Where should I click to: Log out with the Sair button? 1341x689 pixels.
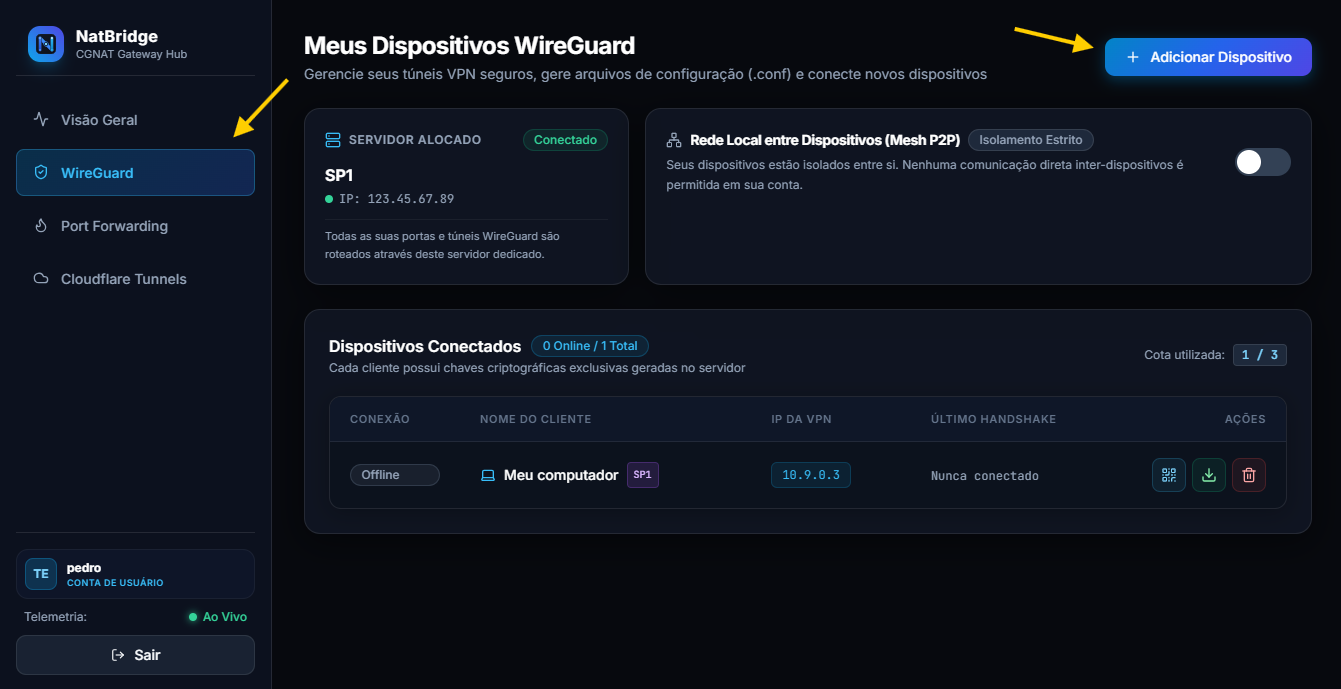(x=135, y=655)
